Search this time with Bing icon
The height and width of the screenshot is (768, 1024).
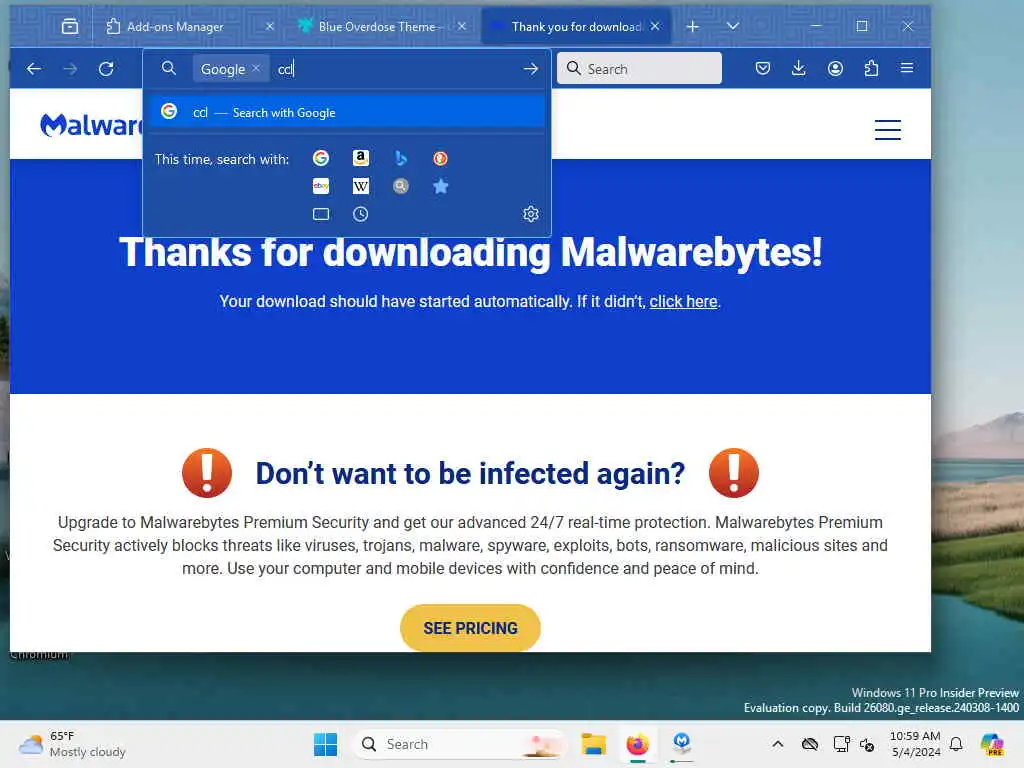point(401,158)
